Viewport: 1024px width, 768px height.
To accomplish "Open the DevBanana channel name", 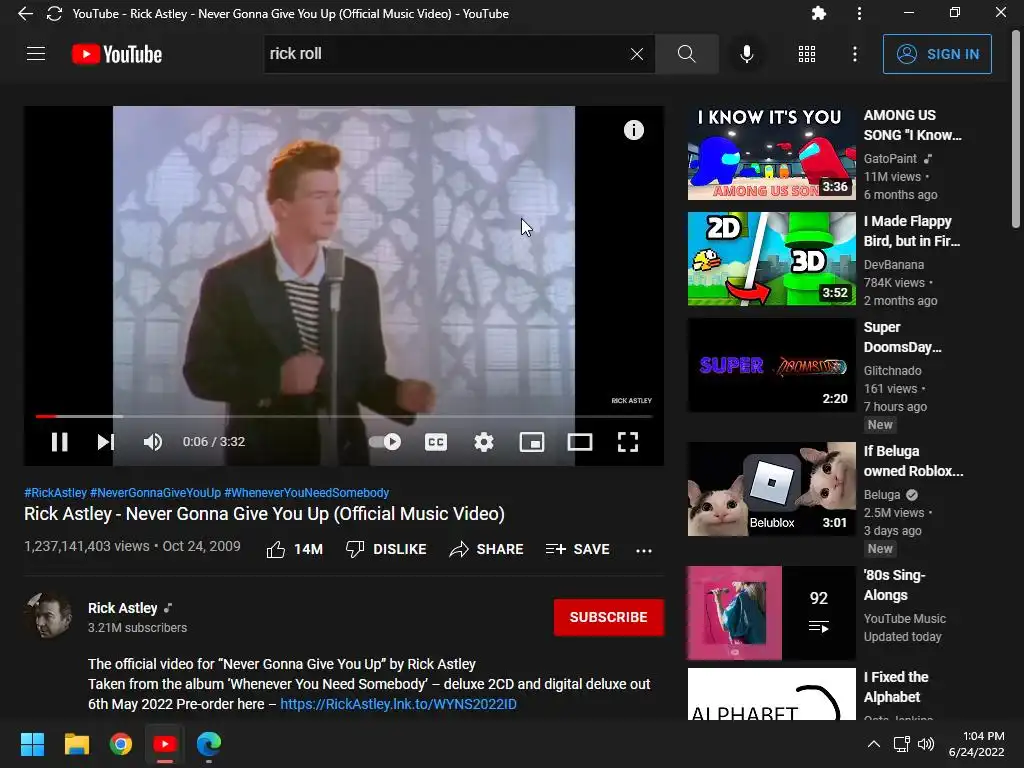I will pos(893,264).
